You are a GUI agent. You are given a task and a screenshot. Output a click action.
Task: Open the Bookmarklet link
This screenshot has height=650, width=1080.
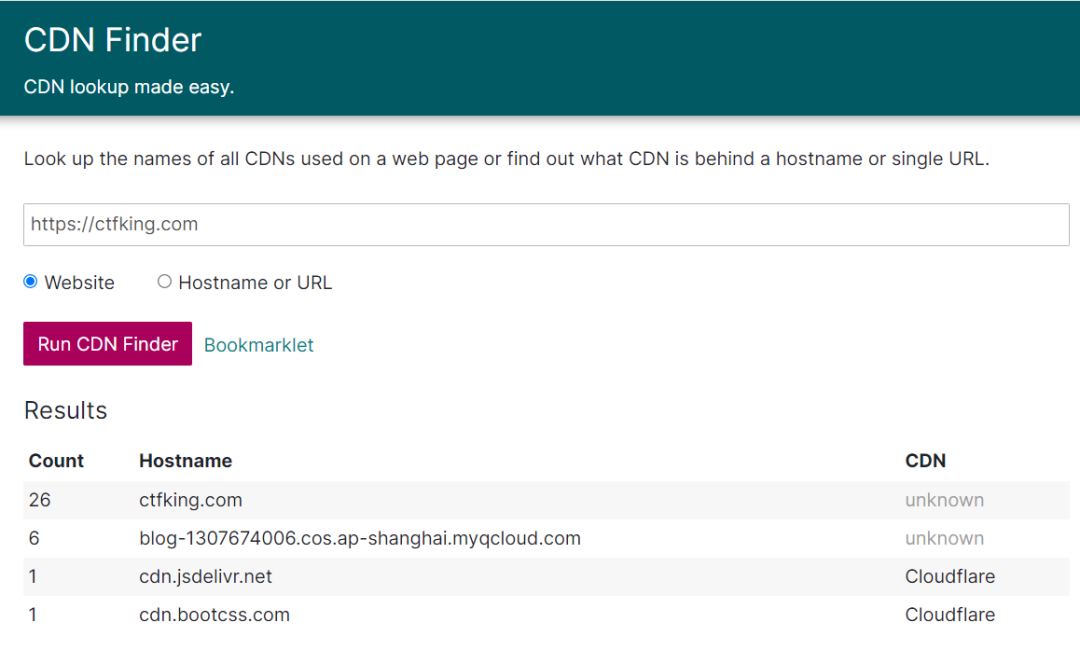[259, 345]
